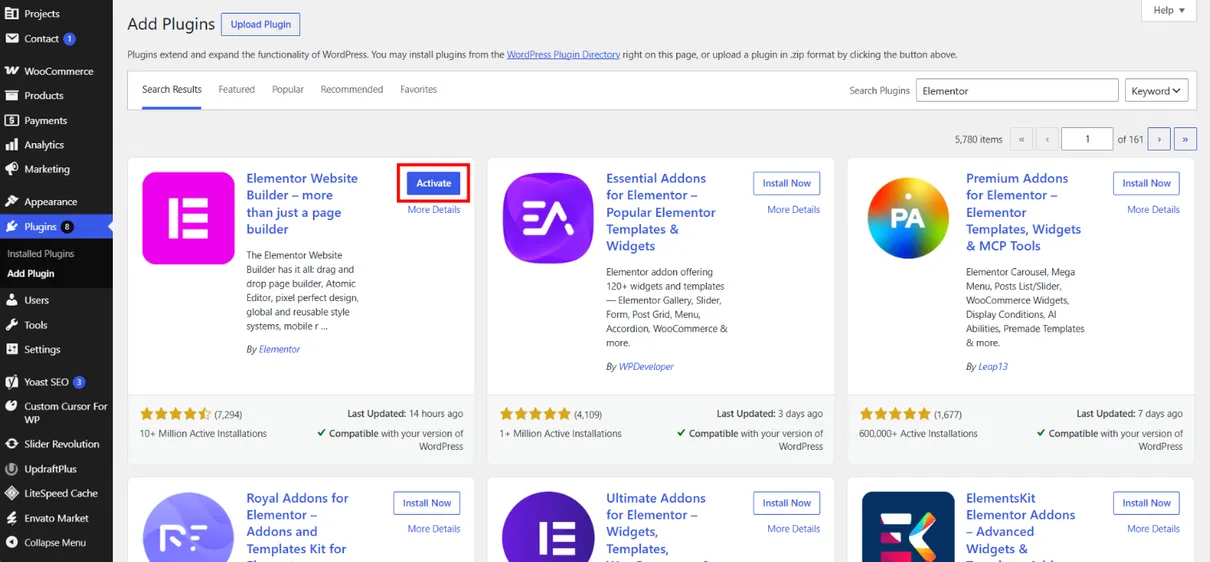This screenshot has width=1210, height=562.
Task: Open the Elementor Website Builder title link
Action: pyautogui.click(x=302, y=204)
